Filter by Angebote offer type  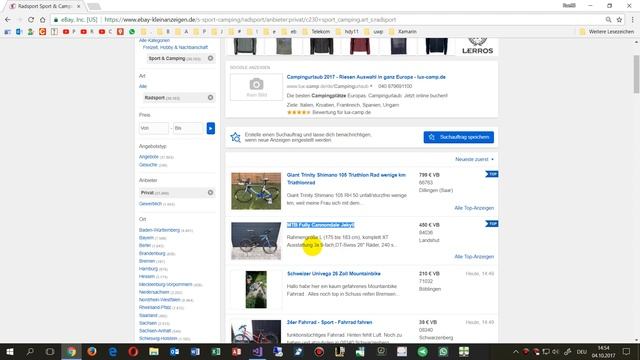tap(149, 157)
